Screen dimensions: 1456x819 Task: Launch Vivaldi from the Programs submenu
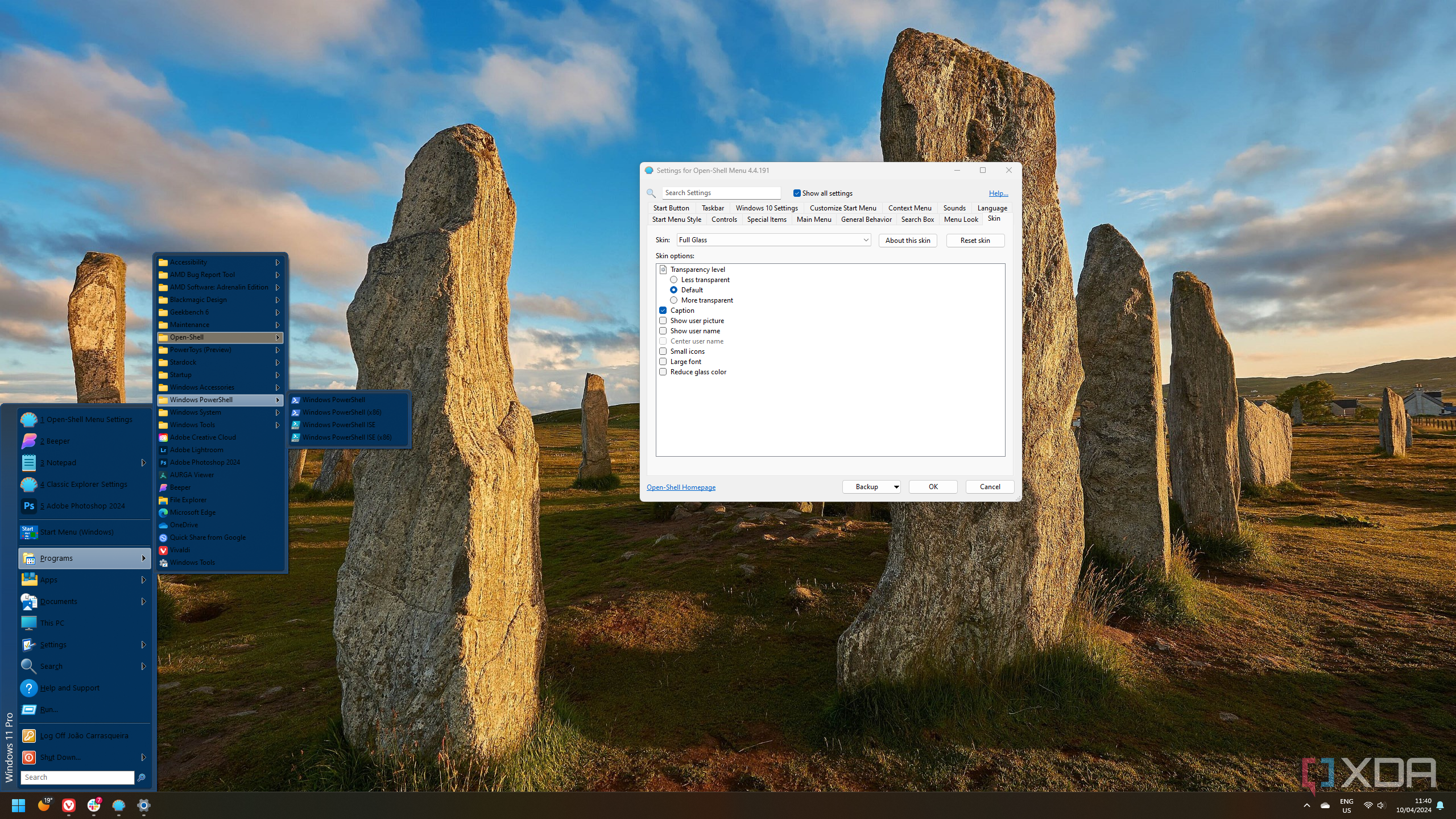pos(180,550)
